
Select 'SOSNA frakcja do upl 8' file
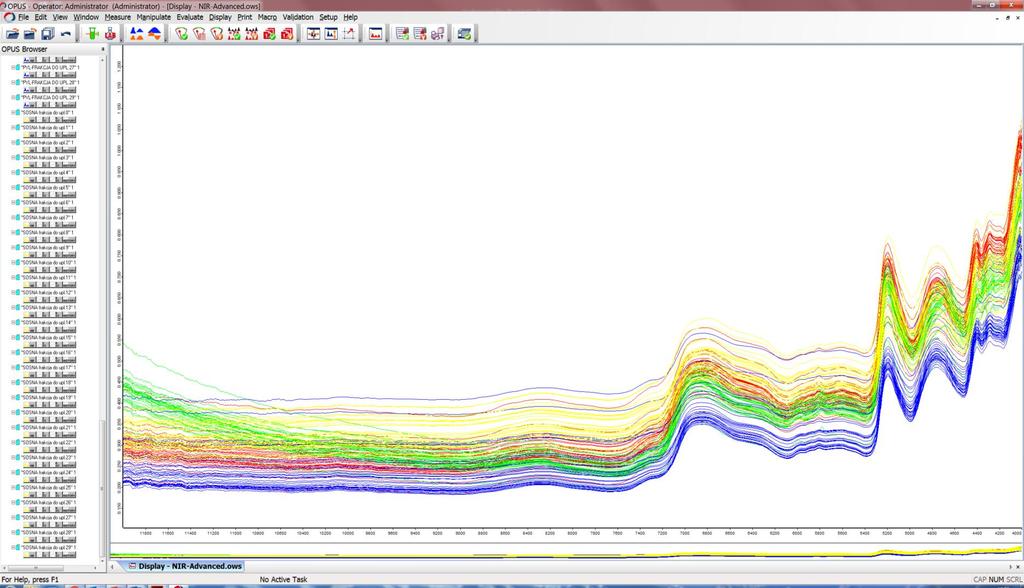[x=48, y=233]
